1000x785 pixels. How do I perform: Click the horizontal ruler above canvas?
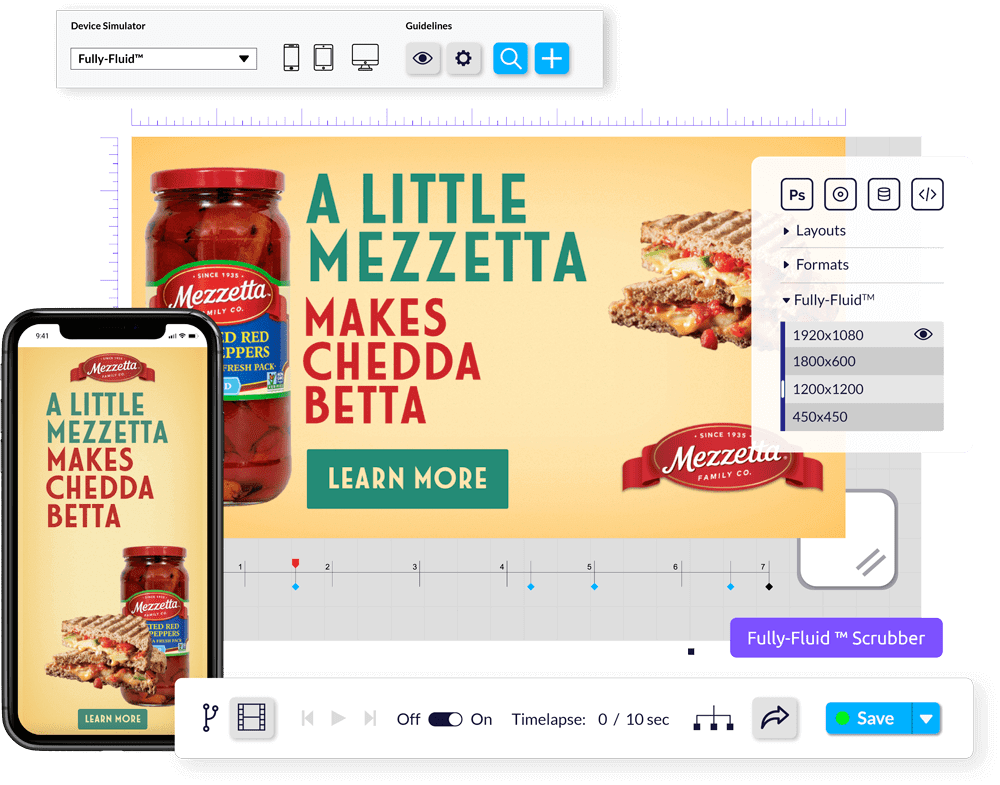coord(489,117)
